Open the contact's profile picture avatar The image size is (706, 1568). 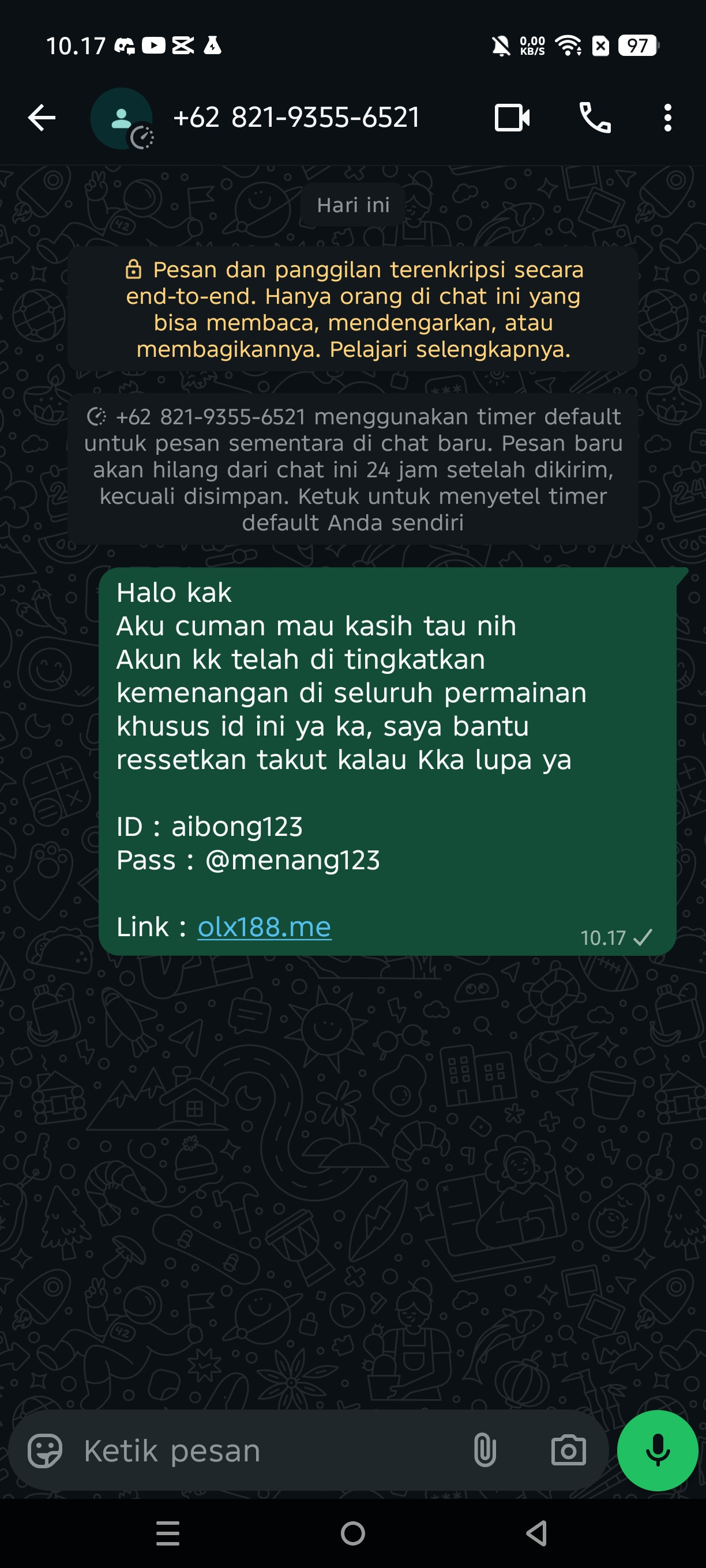[121, 118]
